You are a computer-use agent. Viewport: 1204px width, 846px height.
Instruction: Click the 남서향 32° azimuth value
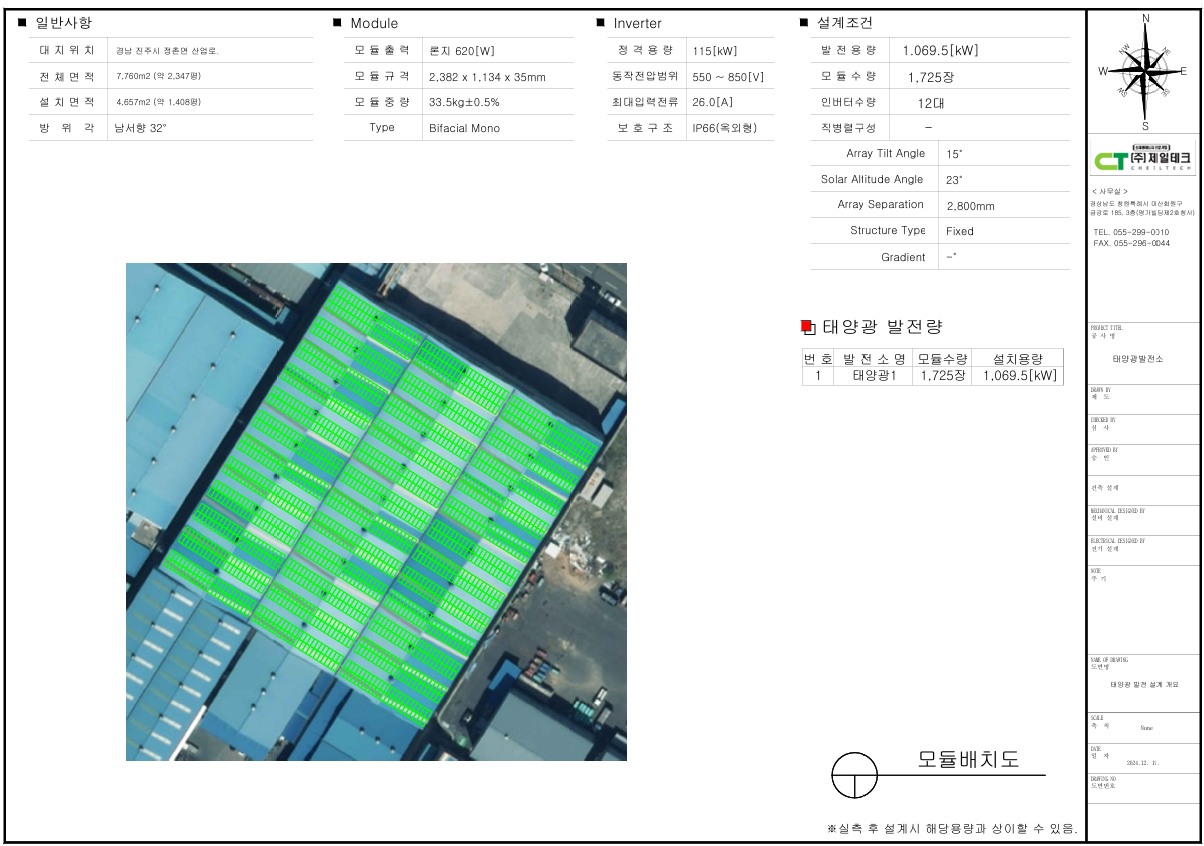(x=138, y=128)
